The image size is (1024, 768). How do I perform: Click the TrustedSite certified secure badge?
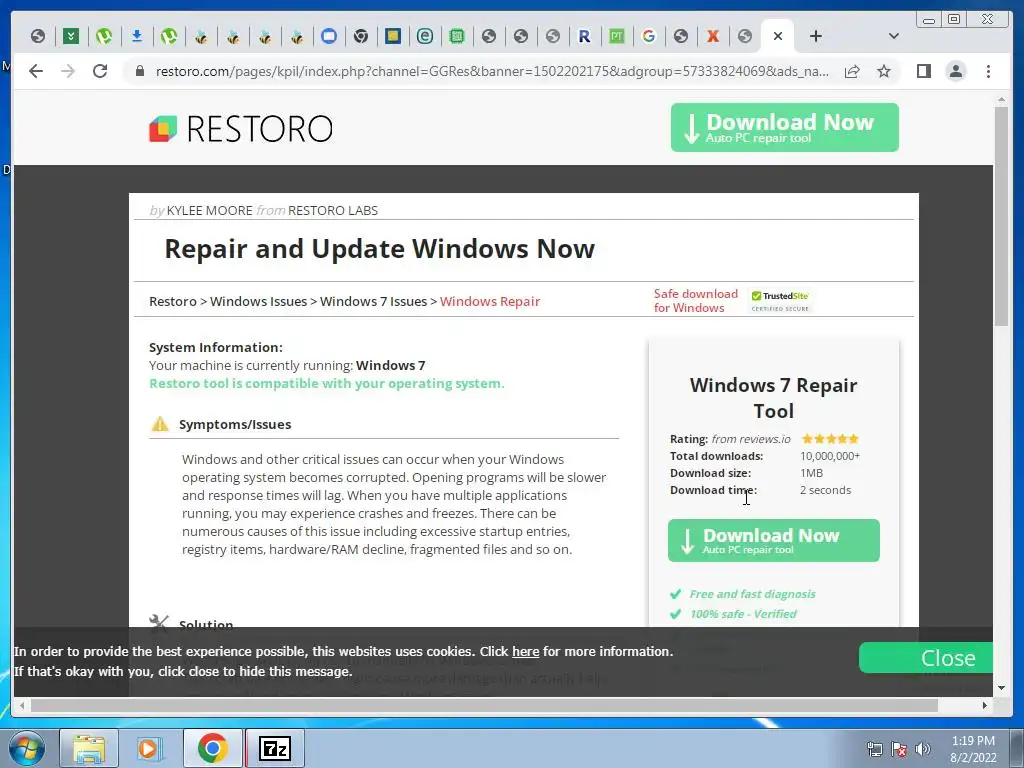[x=780, y=301]
